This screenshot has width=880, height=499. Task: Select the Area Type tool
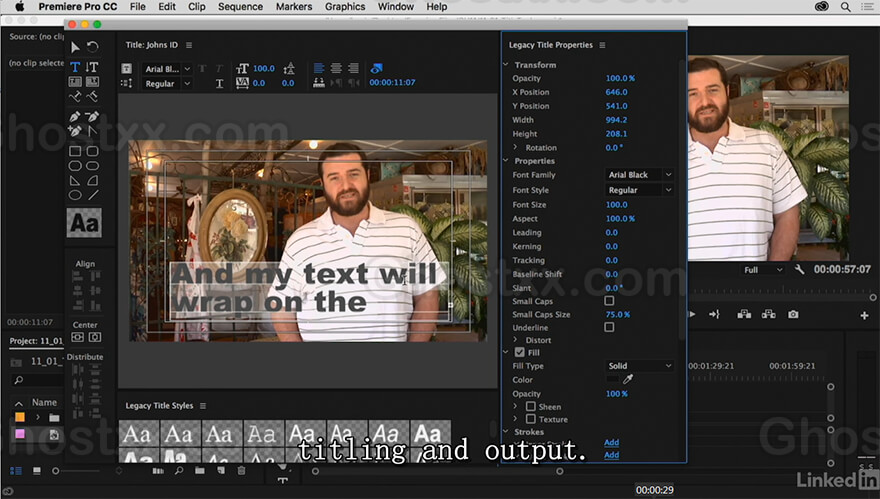tap(75, 81)
